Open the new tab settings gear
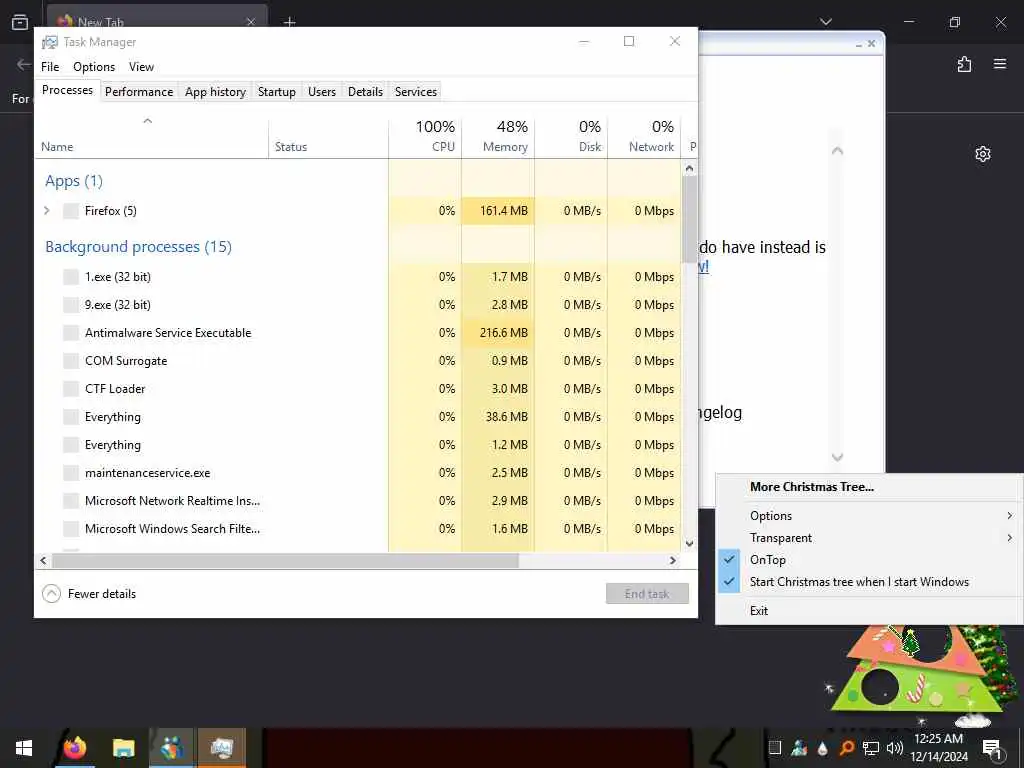Image resolution: width=1024 pixels, height=768 pixels. (983, 154)
